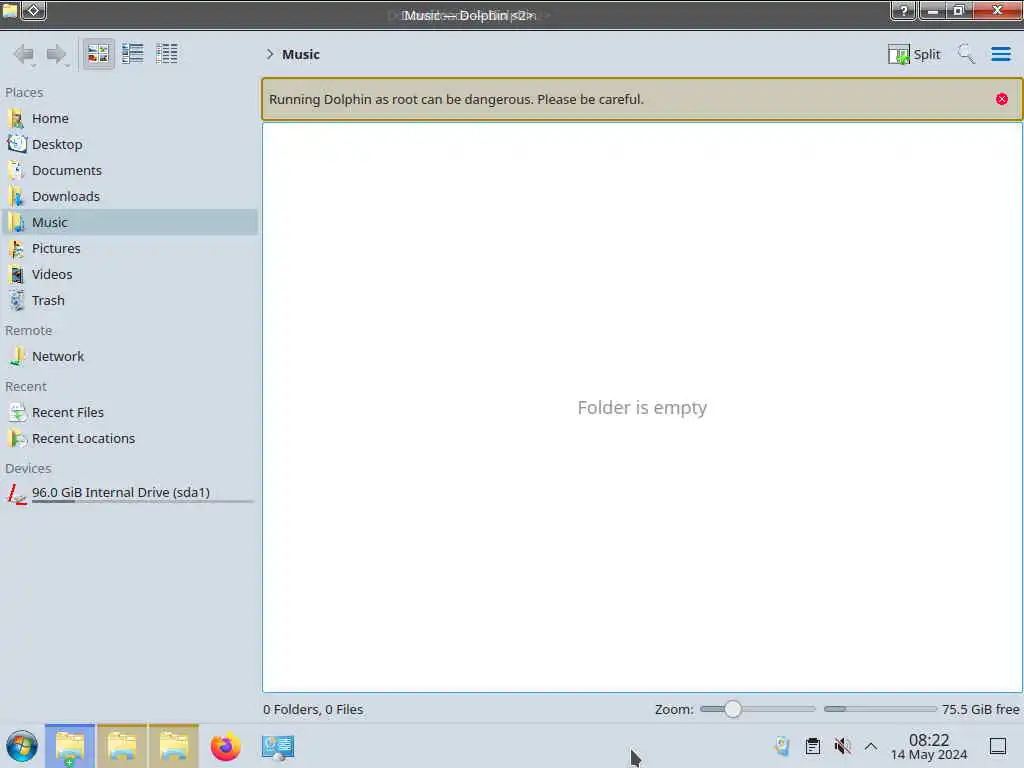This screenshot has height=768, width=1024.
Task: Select Music in Places panel
Action: point(130,223)
